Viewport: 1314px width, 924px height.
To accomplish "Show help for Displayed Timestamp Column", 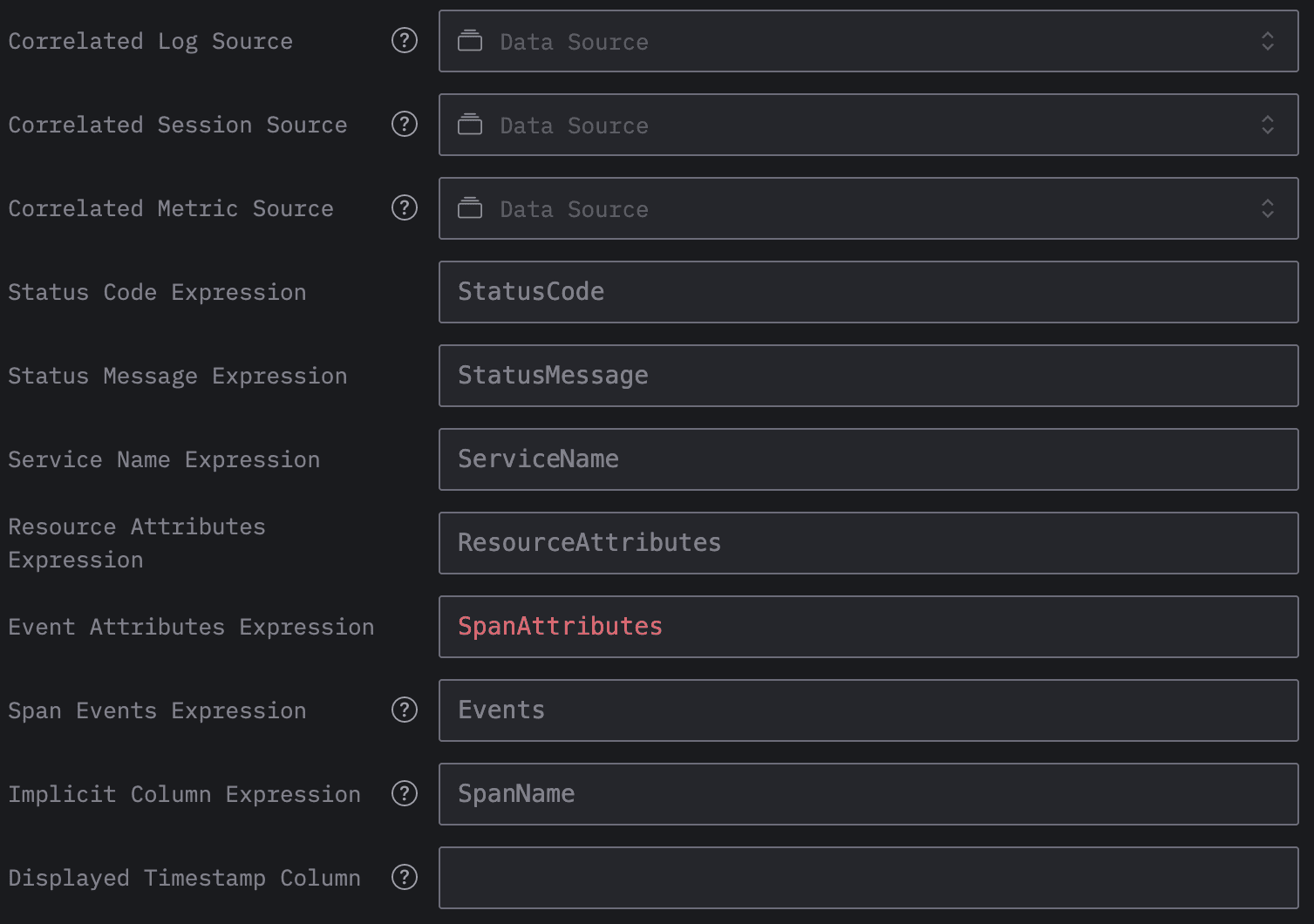I will pyautogui.click(x=405, y=877).
